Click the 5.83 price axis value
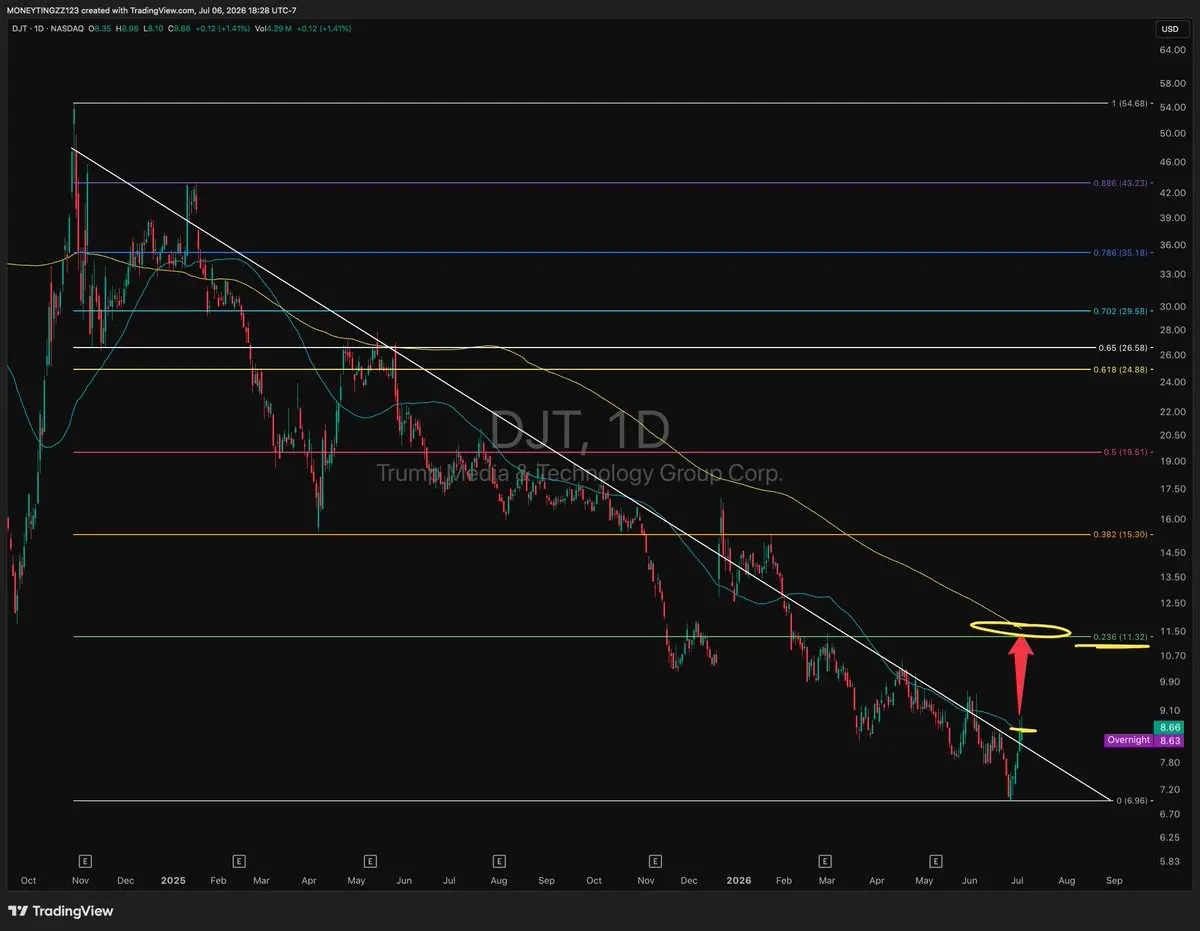This screenshot has width=1200, height=931. click(x=1170, y=861)
